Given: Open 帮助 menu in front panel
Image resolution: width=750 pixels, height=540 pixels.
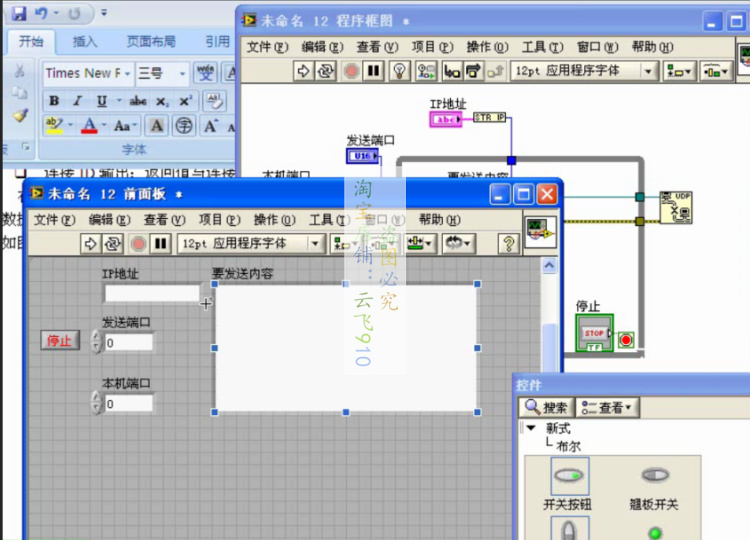Looking at the screenshot, I should tap(440, 220).
